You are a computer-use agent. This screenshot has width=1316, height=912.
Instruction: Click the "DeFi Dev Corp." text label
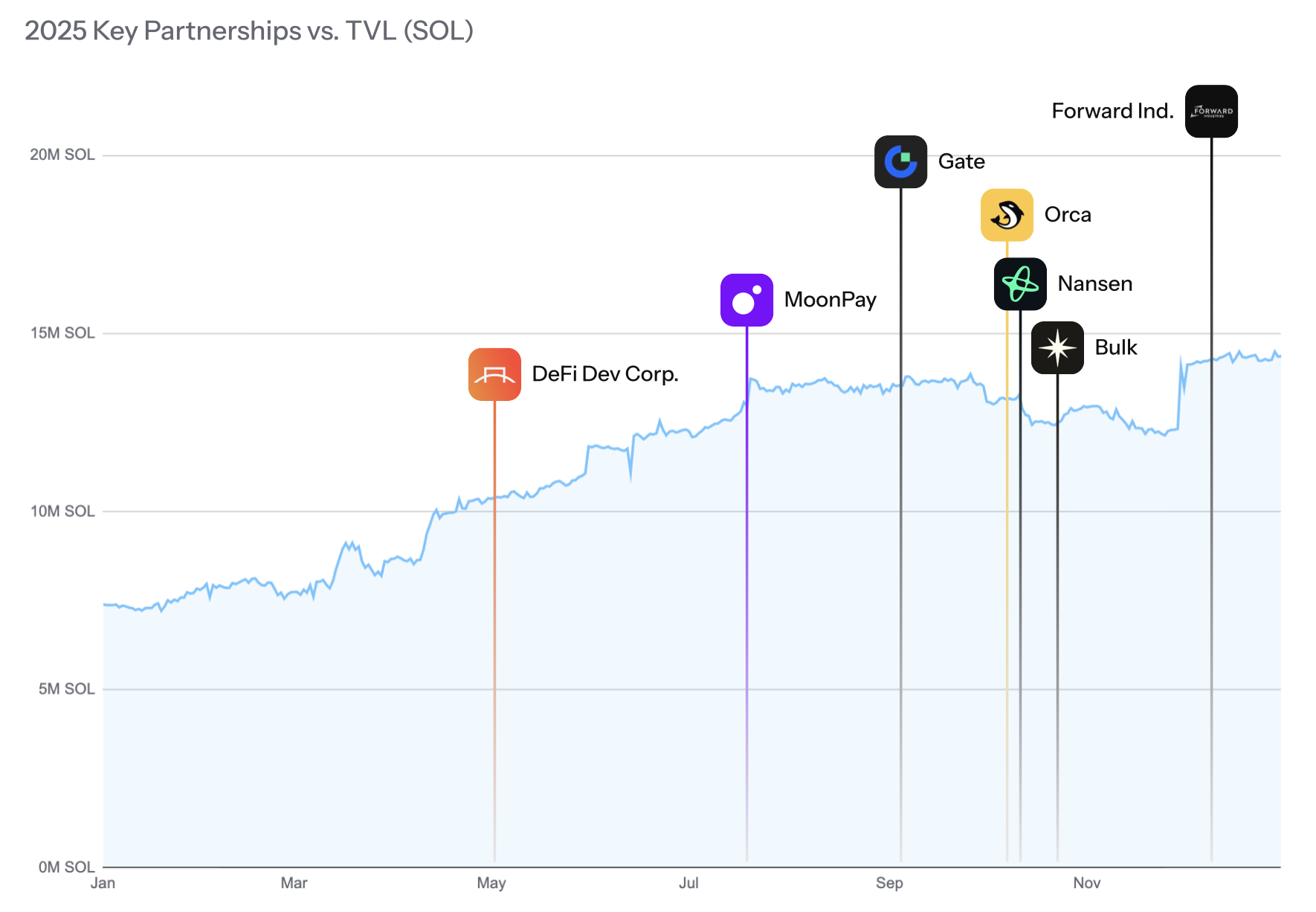[605, 374]
